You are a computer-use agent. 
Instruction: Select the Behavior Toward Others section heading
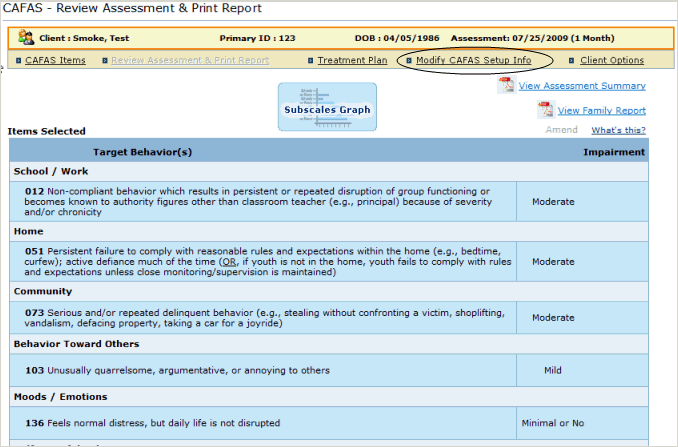pos(77,344)
